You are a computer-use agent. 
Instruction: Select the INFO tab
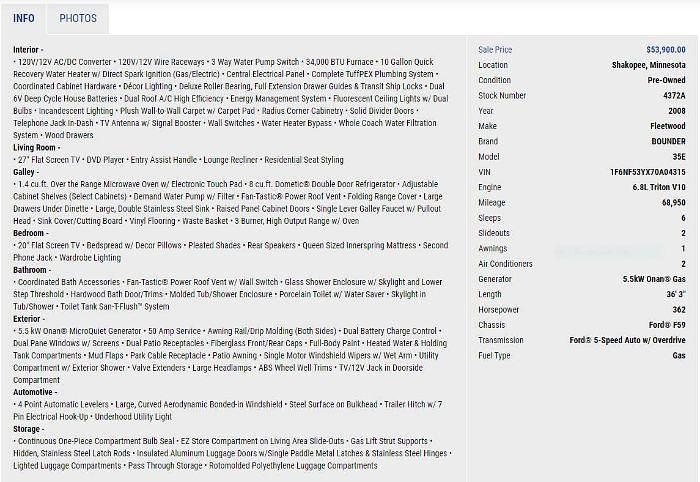[24, 18]
